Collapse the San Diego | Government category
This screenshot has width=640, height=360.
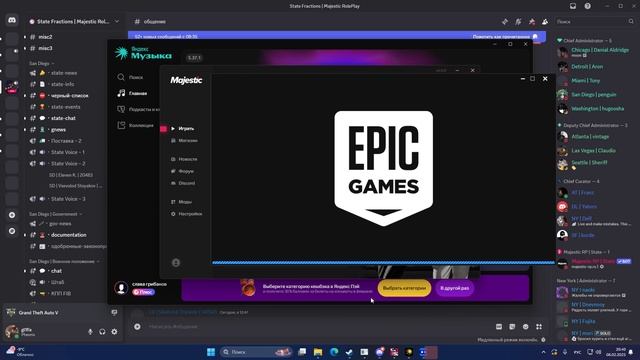55,214
